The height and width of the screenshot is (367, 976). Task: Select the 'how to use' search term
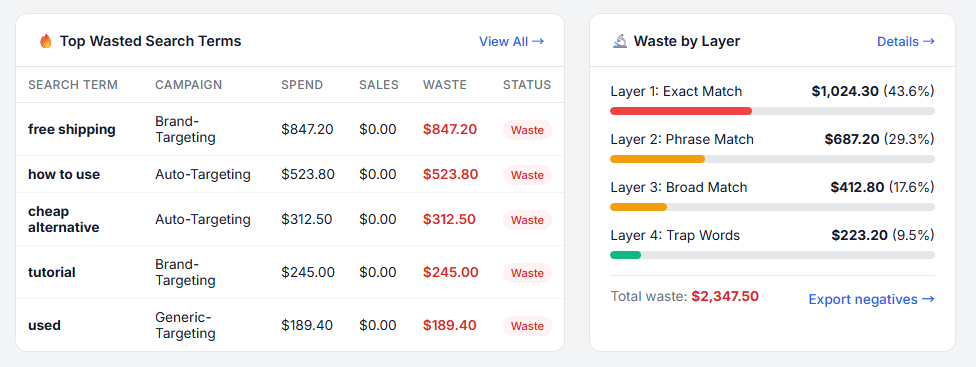[64, 174]
